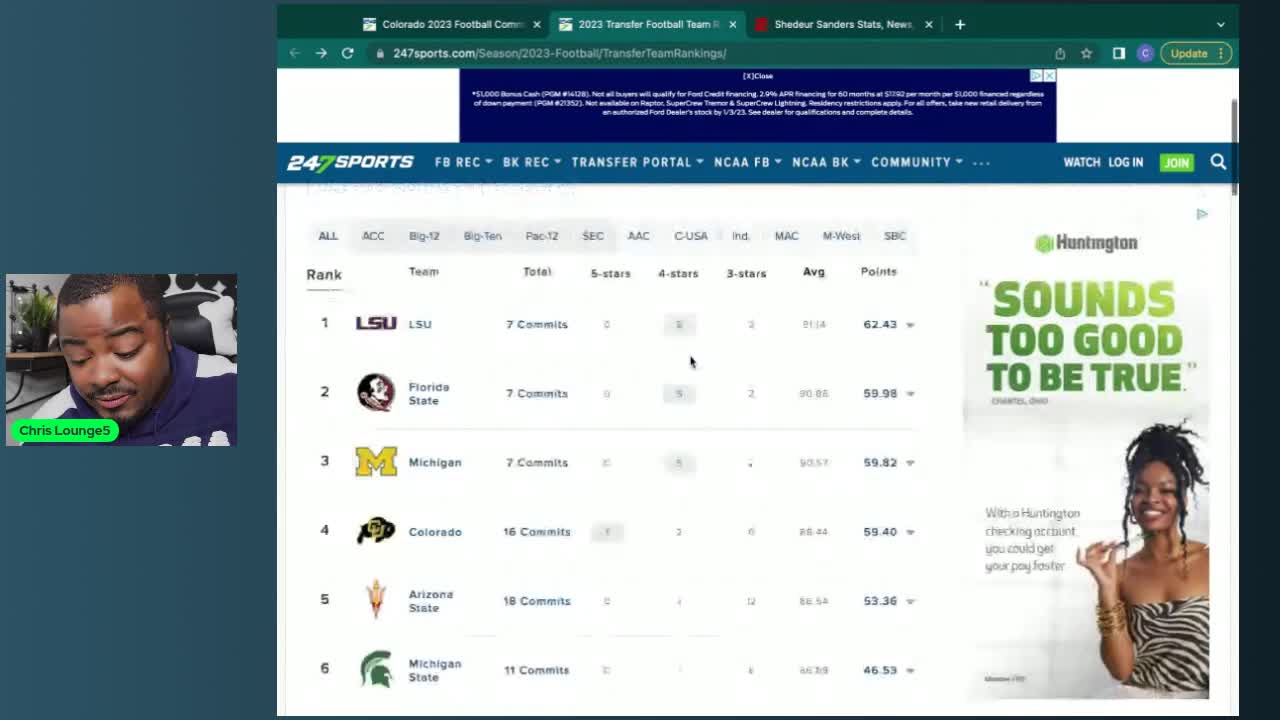Open Arizona State 18 Commits link
Screen dimensions: 1280x720
[537, 601]
